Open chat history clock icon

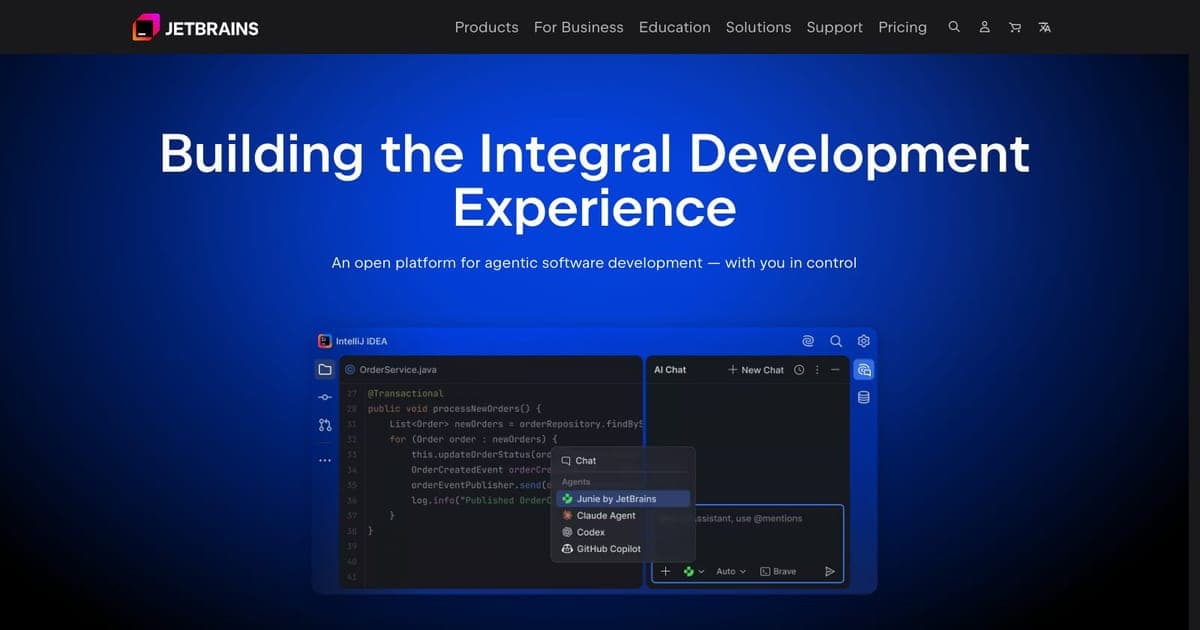(799, 370)
